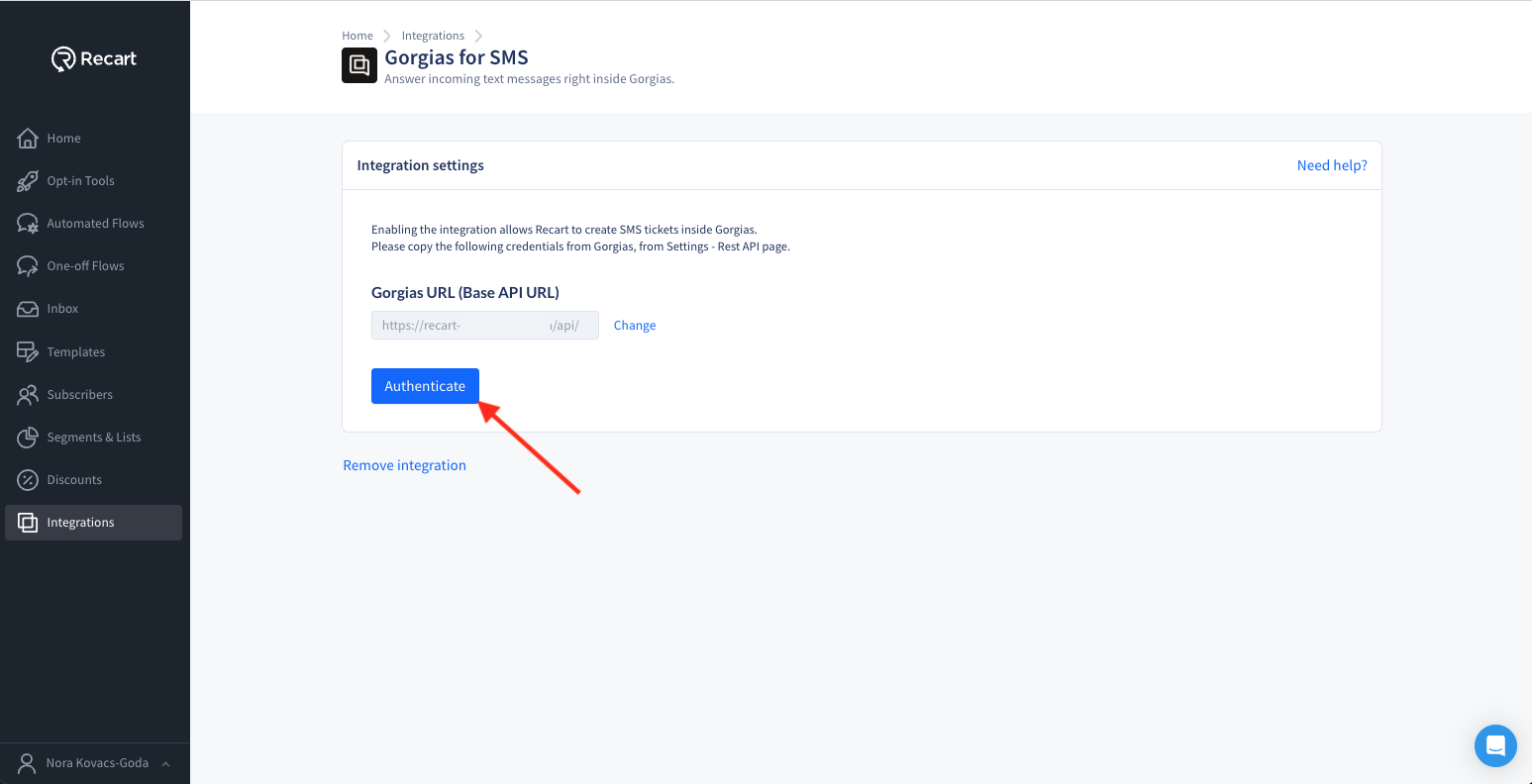Click the Subscribers people icon
Screen dimensions: 1532x784
[28, 394]
